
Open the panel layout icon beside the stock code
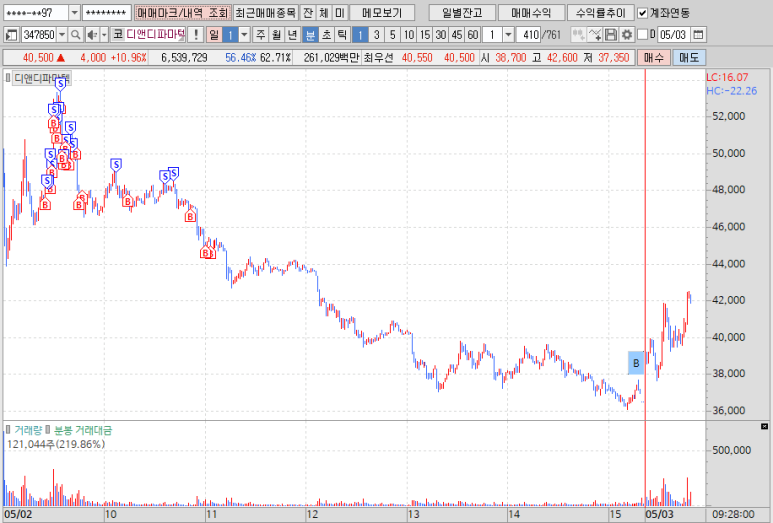[11, 35]
